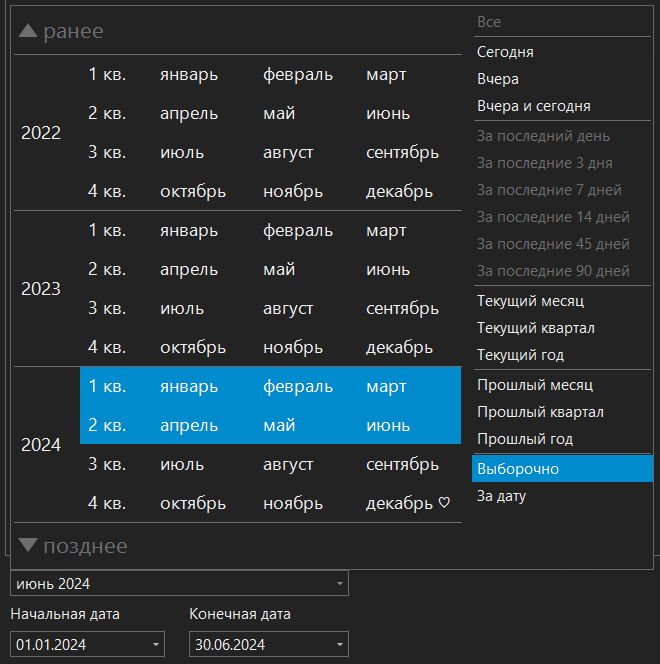Open the Начальная дата date picker arrow
Viewport: 660px width, 664px height.
[156, 645]
